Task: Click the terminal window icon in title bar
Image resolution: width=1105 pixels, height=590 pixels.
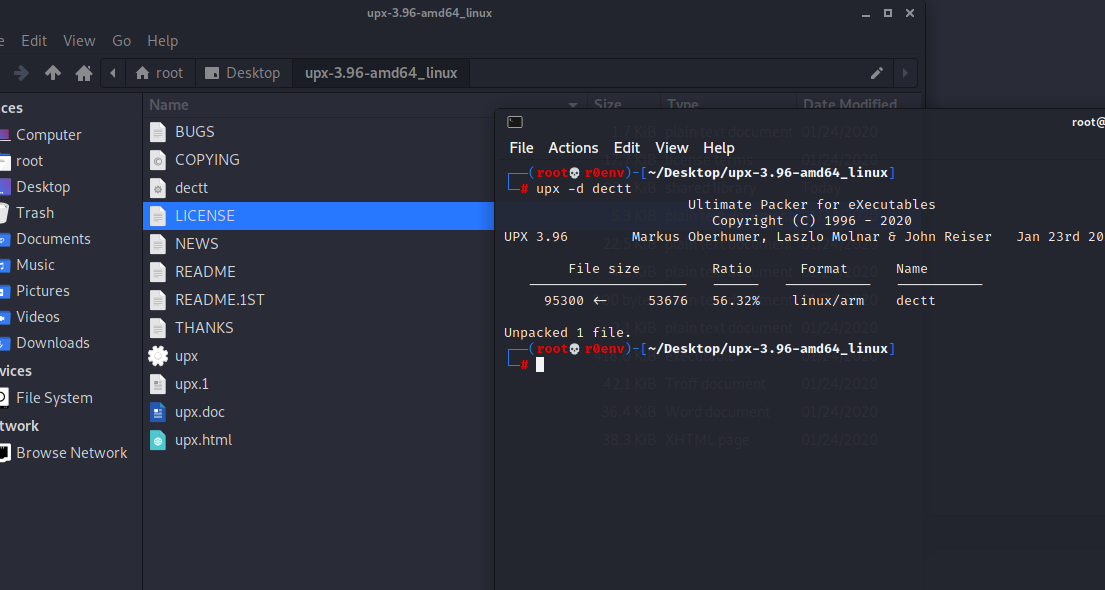Action: coord(515,122)
